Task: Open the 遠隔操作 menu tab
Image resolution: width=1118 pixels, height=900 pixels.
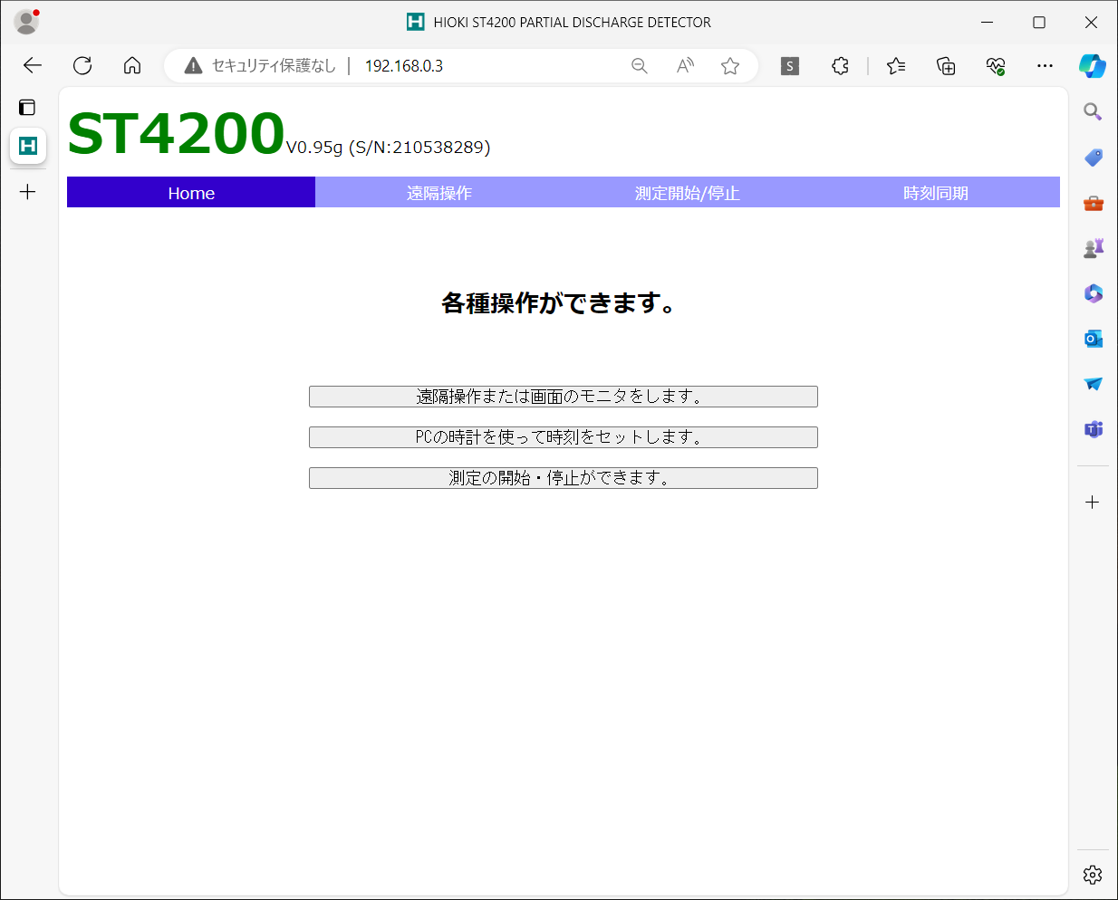Action: 439,193
